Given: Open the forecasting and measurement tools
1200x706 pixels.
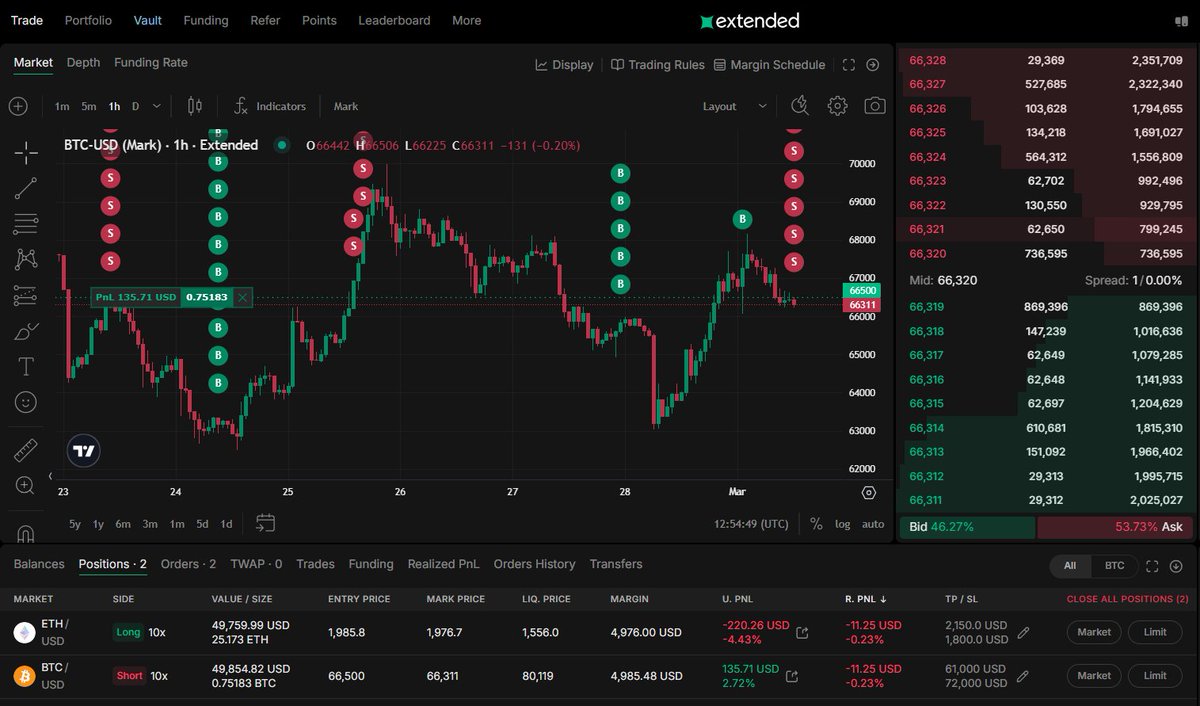Looking at the screenshot, I should 26,295.
